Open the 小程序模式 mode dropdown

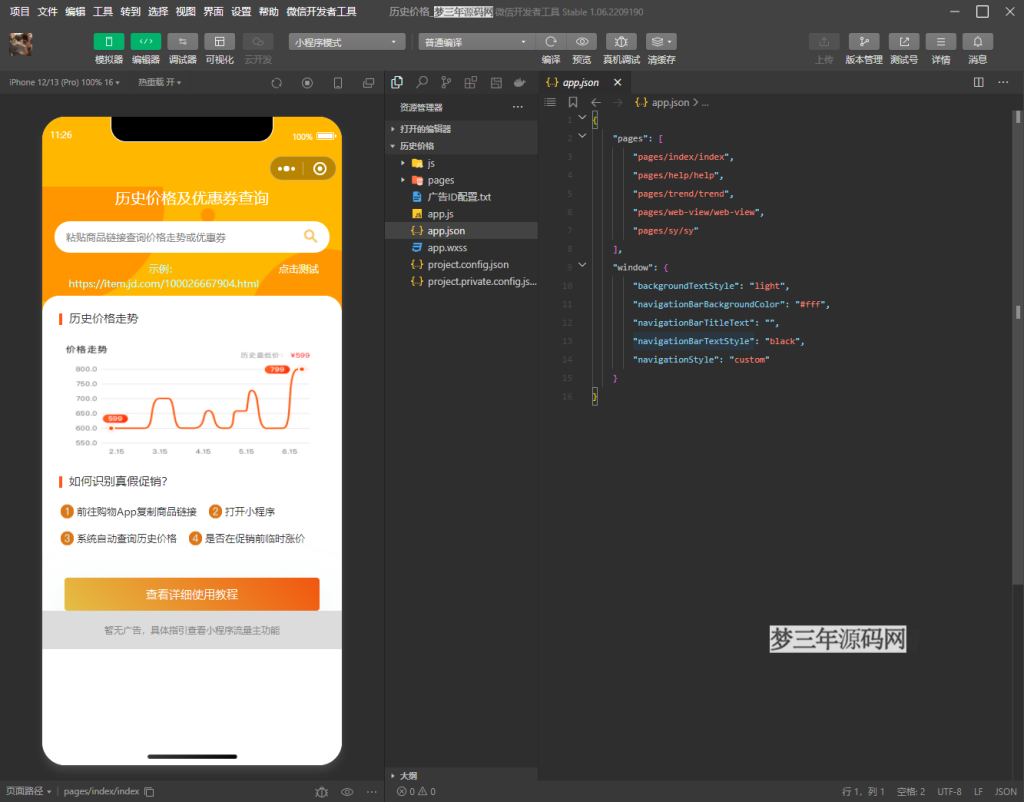coord(347,42)
